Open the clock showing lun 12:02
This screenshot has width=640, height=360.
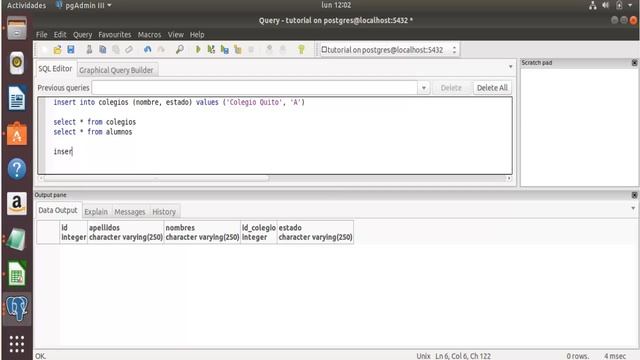click(x=336, y=5)
